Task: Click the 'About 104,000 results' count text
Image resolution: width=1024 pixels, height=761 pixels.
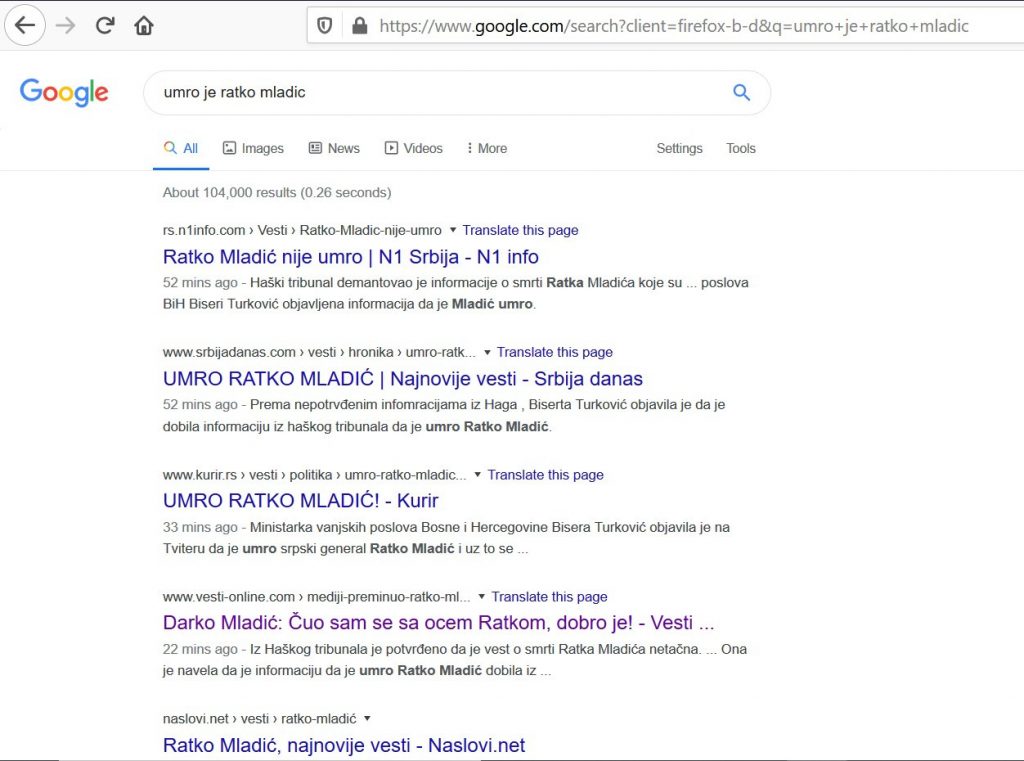Action: coord(277,193)
